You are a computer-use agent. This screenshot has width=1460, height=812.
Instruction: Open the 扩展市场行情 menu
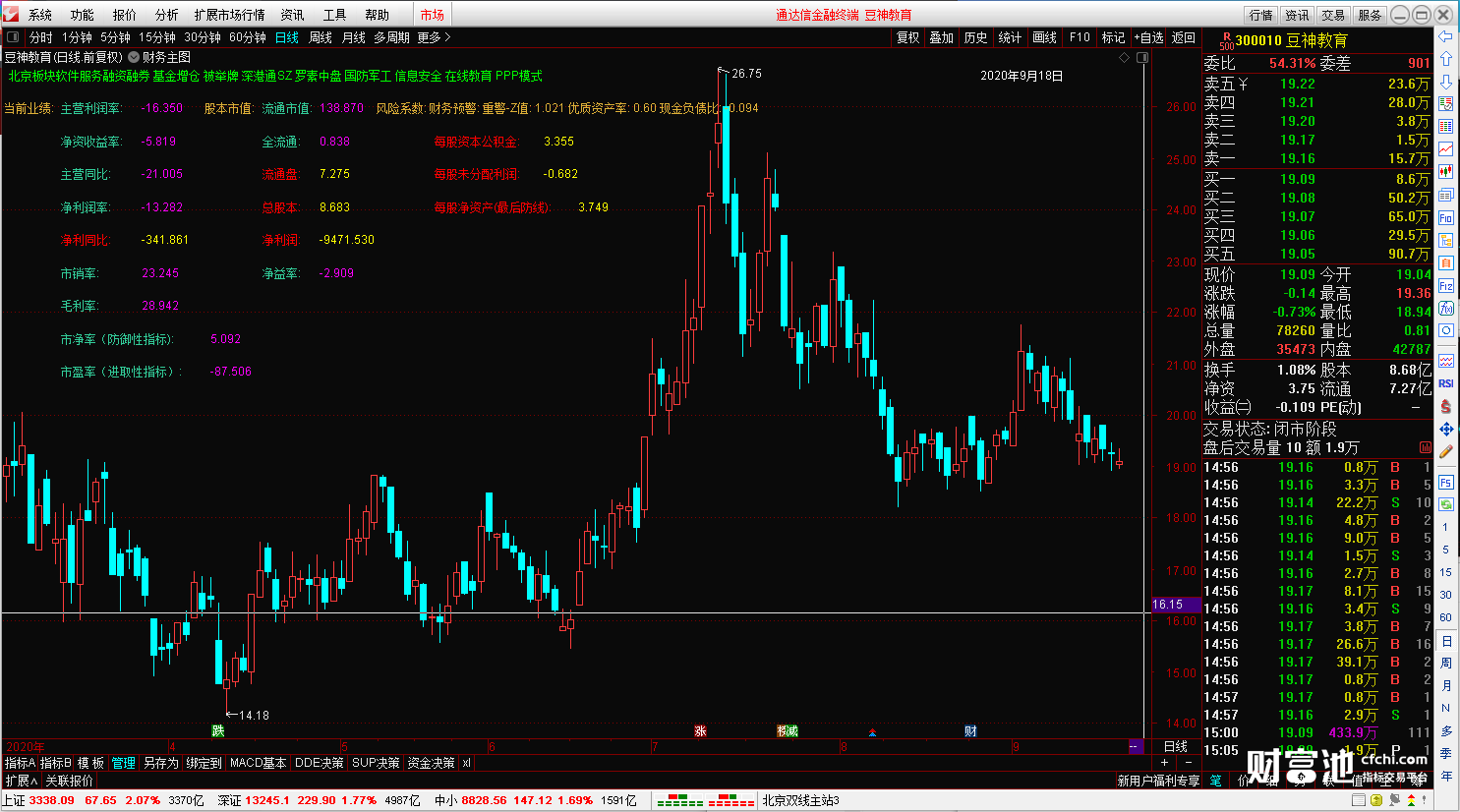[230, 15]
